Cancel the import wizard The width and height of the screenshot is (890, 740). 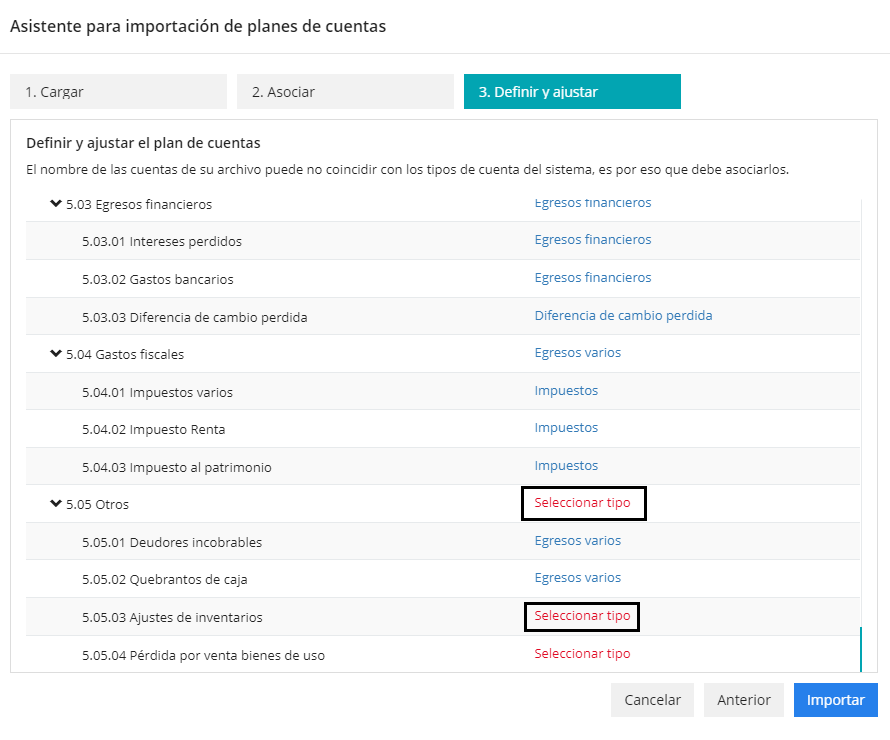pyautogui.click(x=652, y=700)
